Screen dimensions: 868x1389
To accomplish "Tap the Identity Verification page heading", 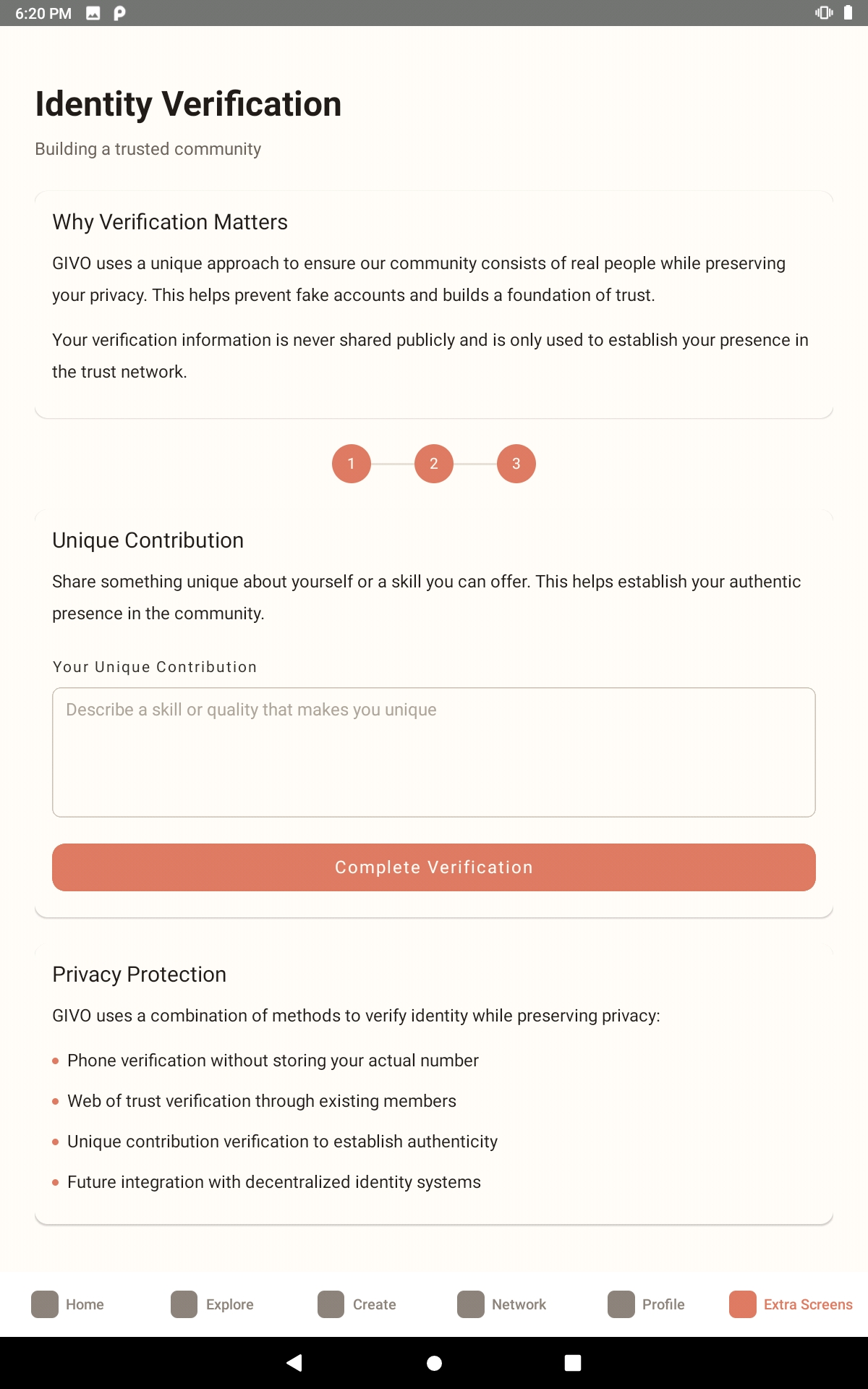I will [188, 103].
